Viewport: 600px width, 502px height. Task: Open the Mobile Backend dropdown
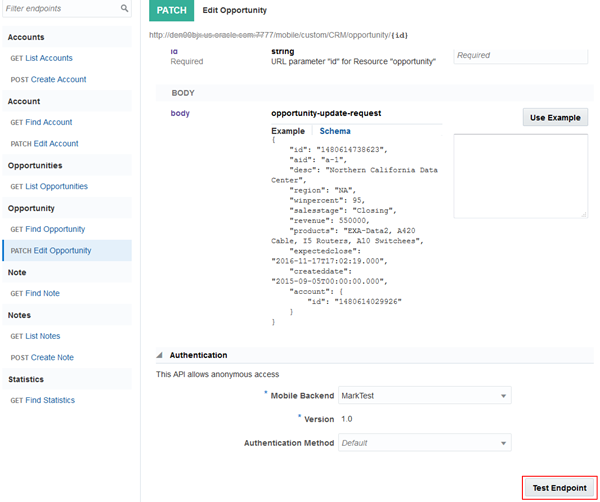[x=424, y=395]
